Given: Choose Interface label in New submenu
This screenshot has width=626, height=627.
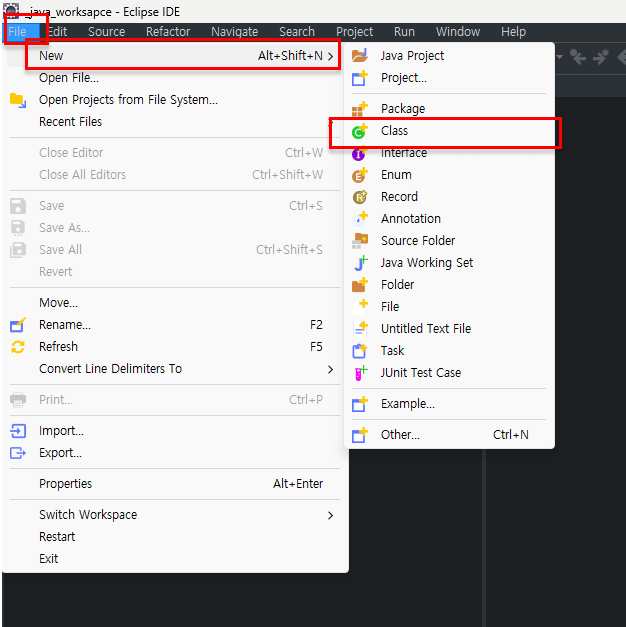Looking at the screenshot, I should (x=404, y=153).
